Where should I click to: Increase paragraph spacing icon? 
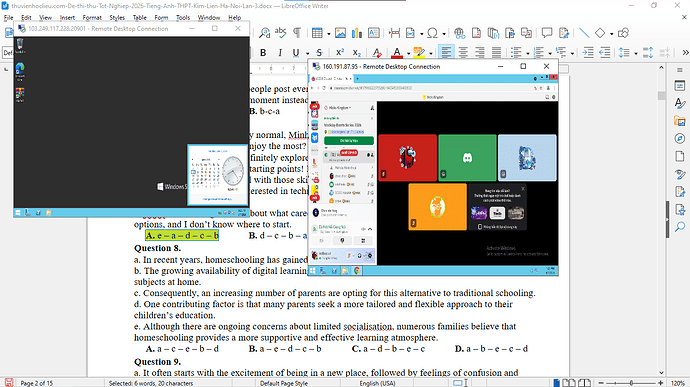(x=648, y=53)
